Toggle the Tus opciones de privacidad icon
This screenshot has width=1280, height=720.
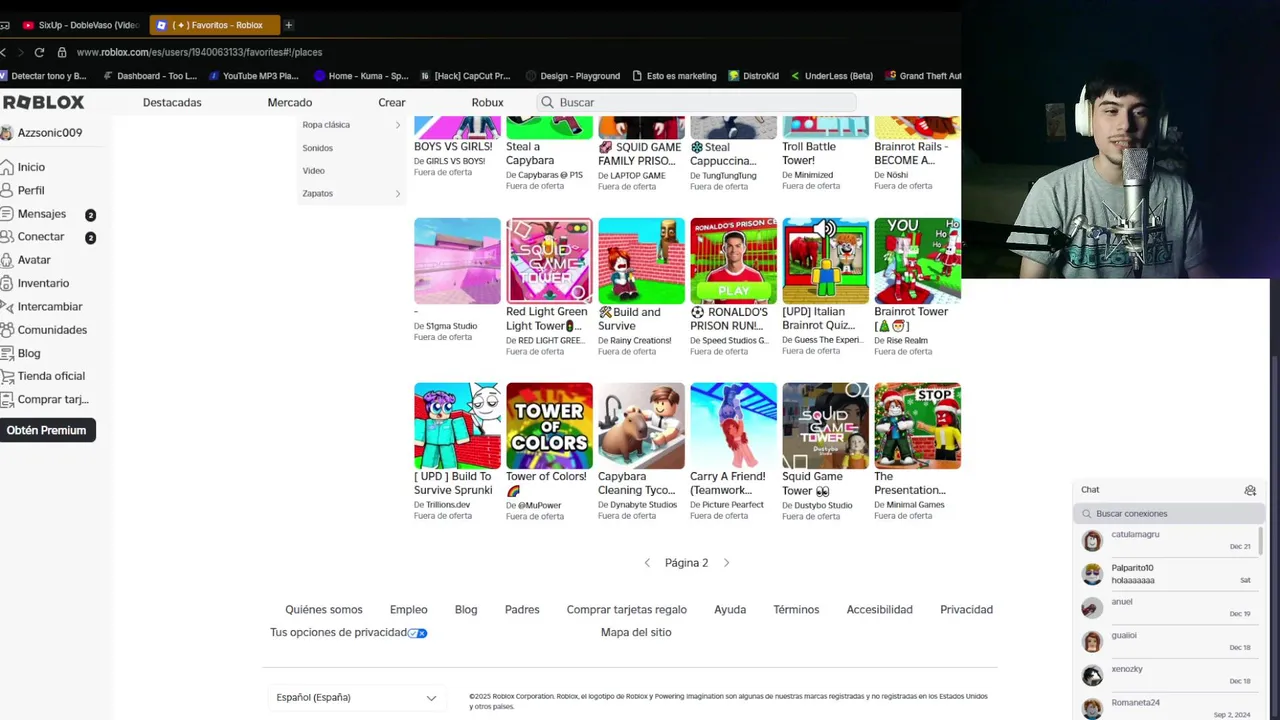pyautogui.click(x=417, y=633)
